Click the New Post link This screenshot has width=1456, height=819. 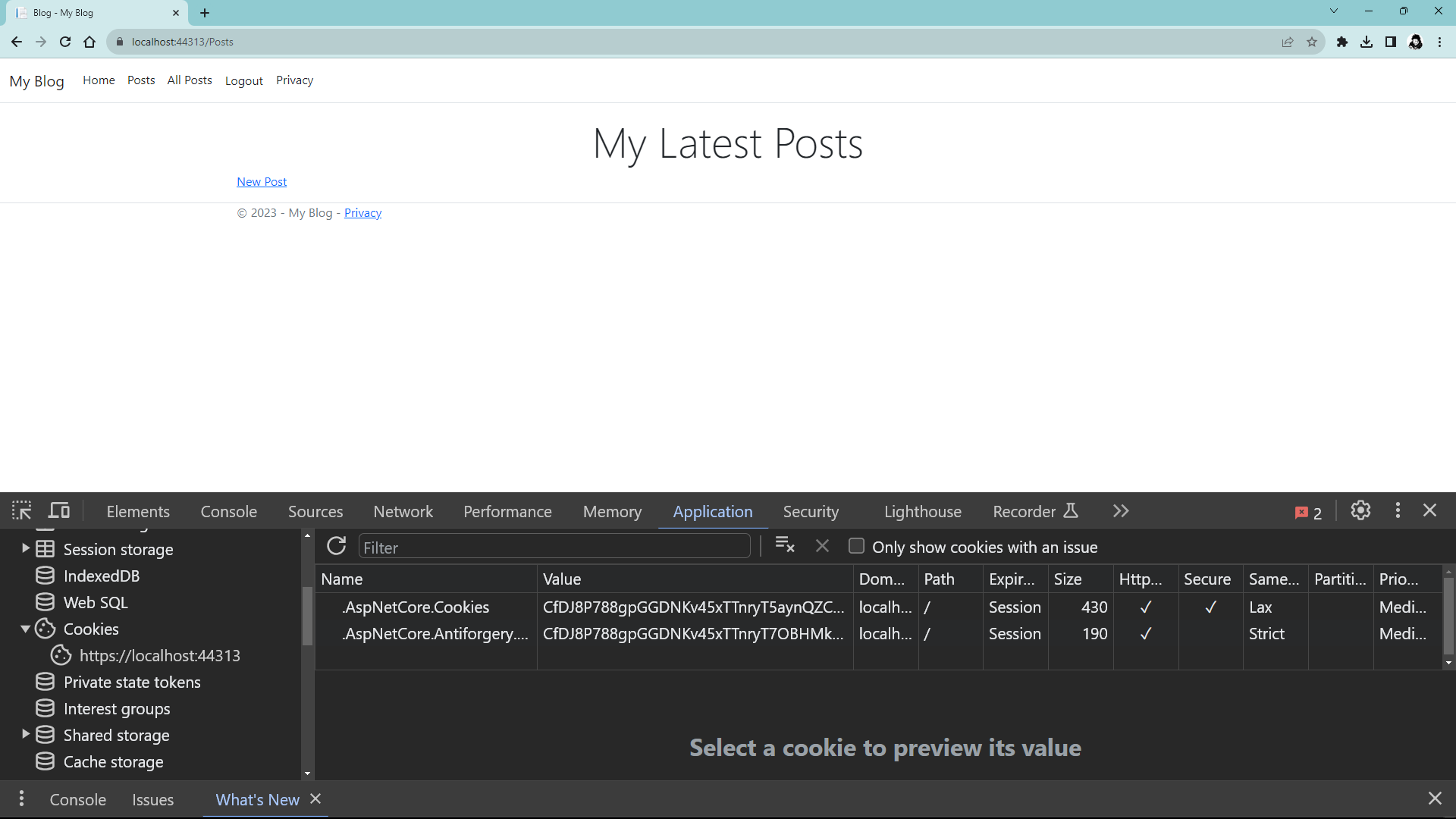pyautogui.click(x=262, y=182)
